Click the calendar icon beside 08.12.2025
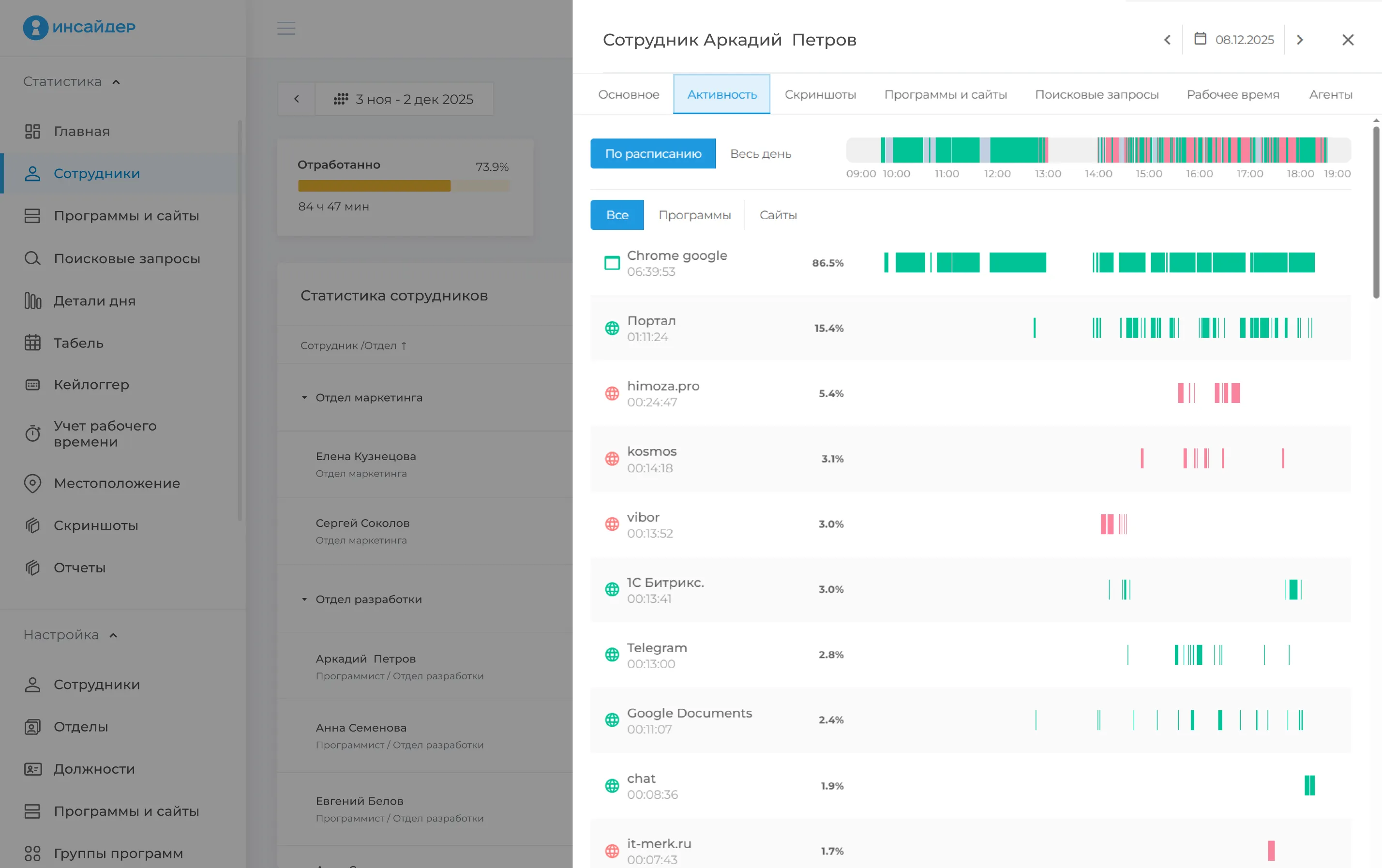The width and height of the screenshot is (1382, 868). click(1200, 39)
